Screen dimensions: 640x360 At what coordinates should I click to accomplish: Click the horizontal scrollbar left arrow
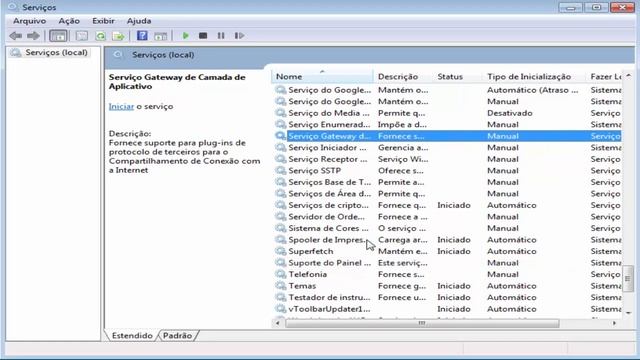tap(278, 323)
